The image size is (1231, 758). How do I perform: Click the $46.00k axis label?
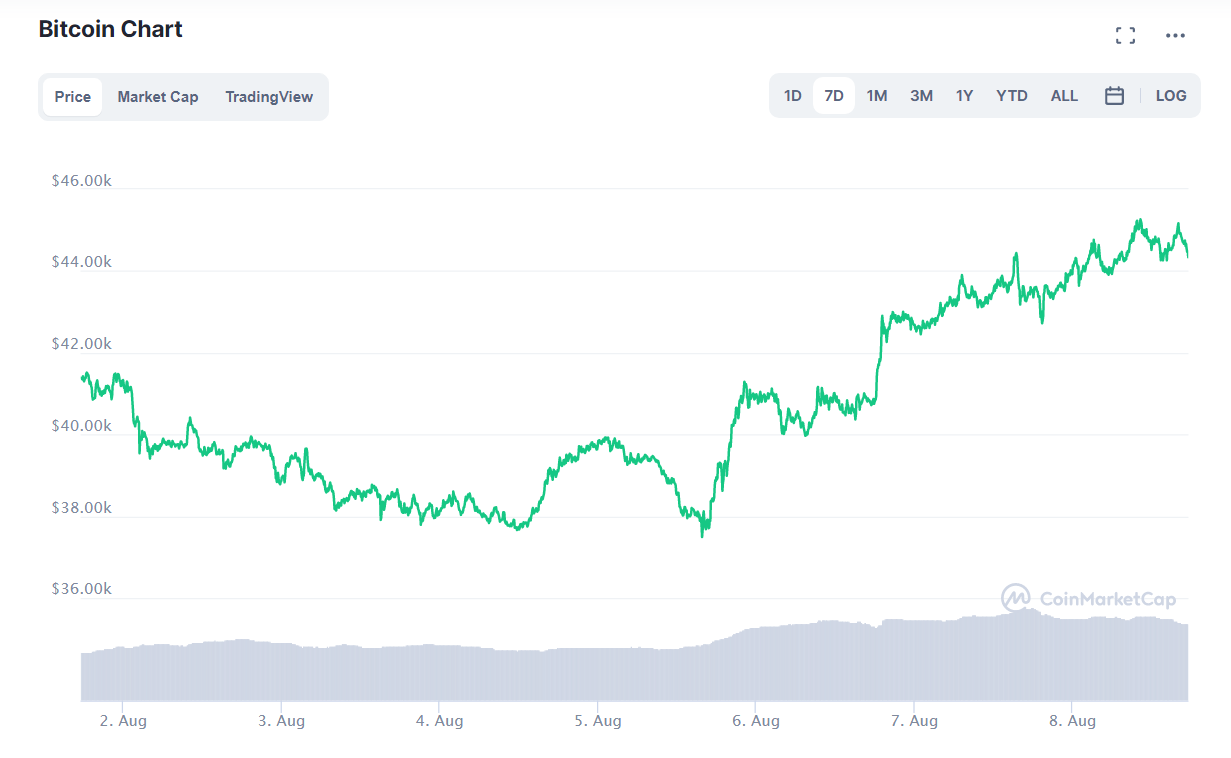[81, 180]
